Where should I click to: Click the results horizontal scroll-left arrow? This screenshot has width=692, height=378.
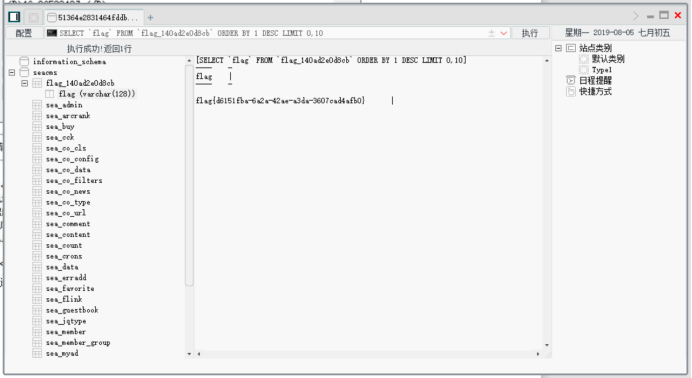click(x=199, y=354)
